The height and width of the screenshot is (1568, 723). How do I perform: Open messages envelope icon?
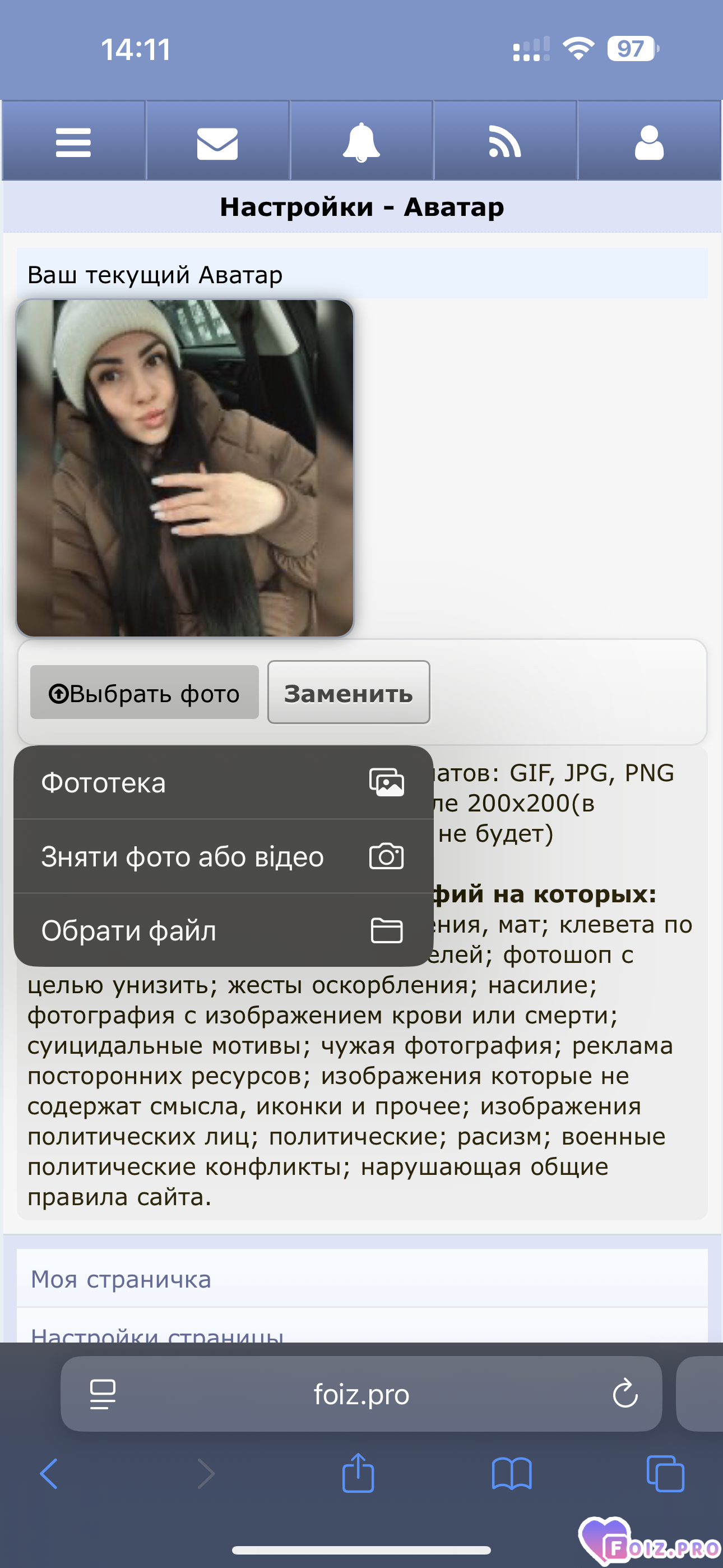click(217, 144)
